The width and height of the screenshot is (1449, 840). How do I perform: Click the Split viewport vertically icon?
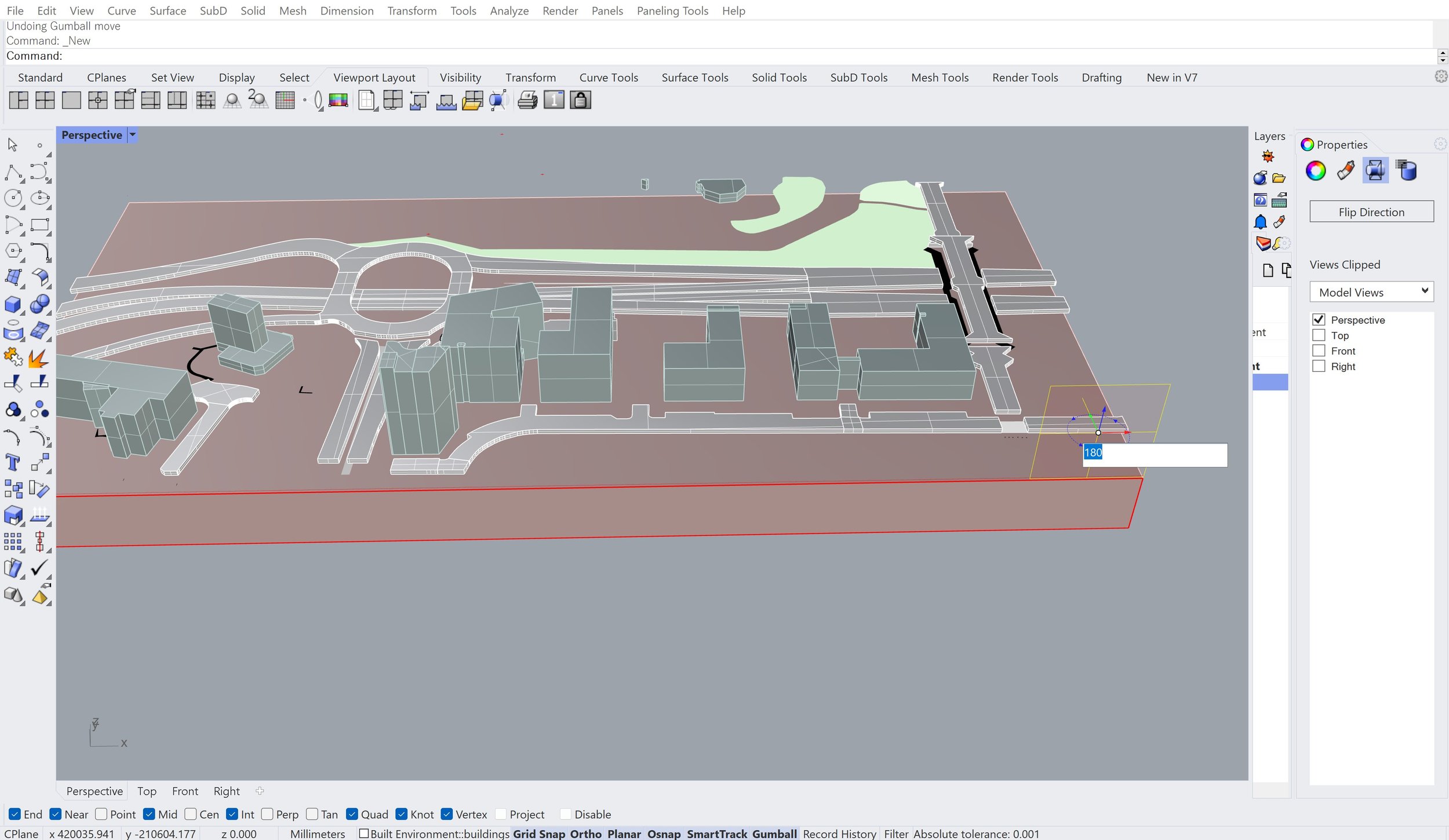pyautogui.click(x=177, y=100)
